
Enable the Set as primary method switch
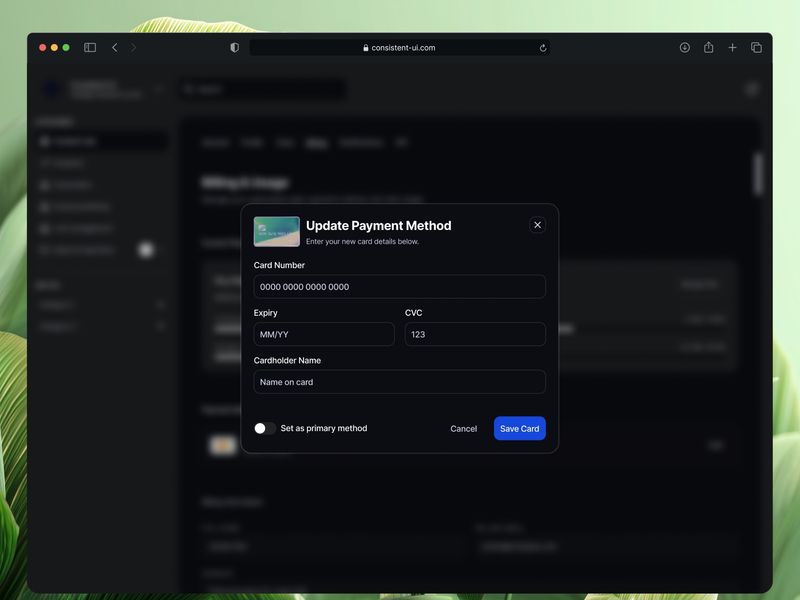pyautogui.click(x=265, y=428)
